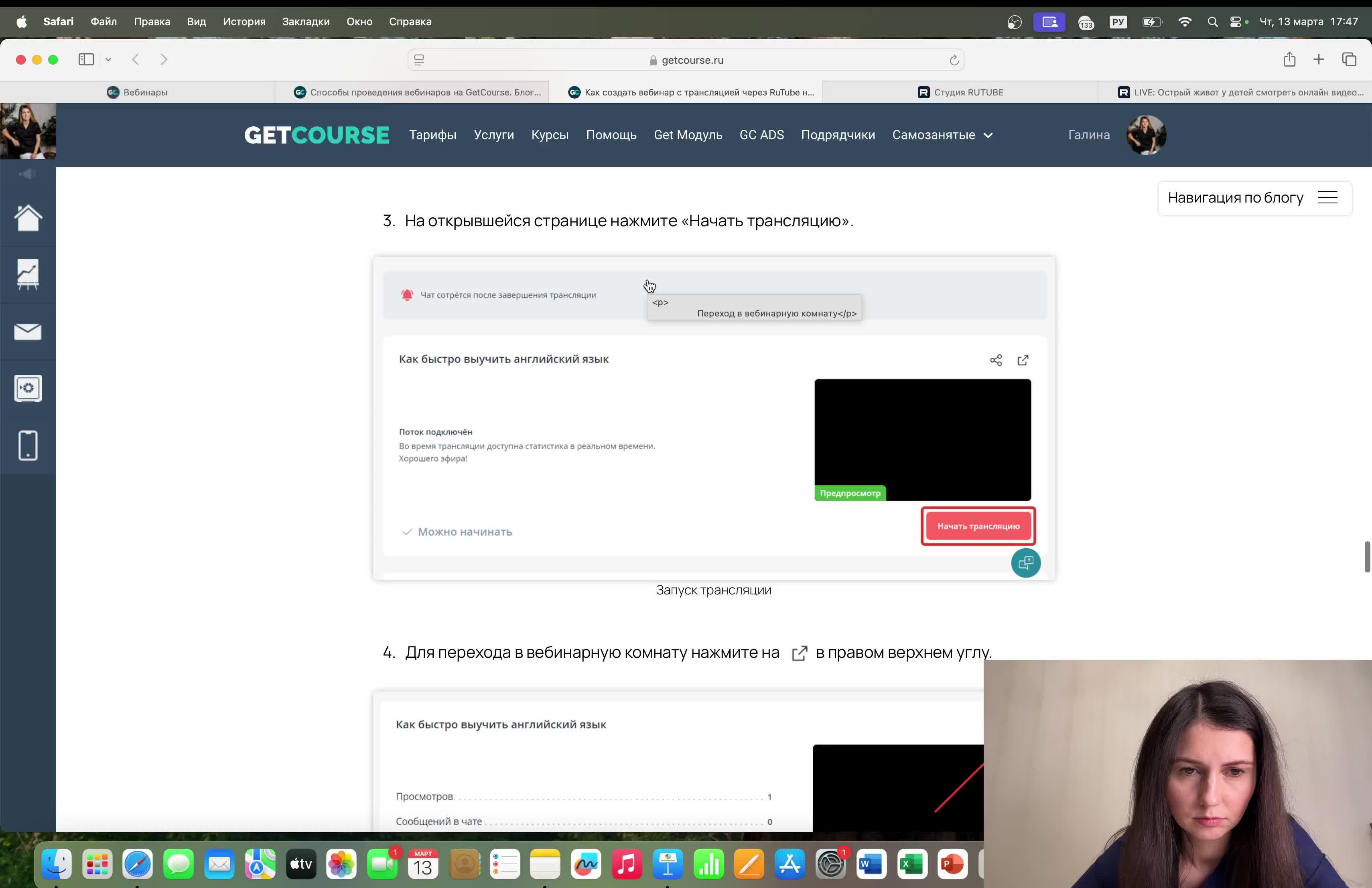Click the GETCOURSE logo
Viewport: 1372px width, 888px height.
tap(317, 135)
